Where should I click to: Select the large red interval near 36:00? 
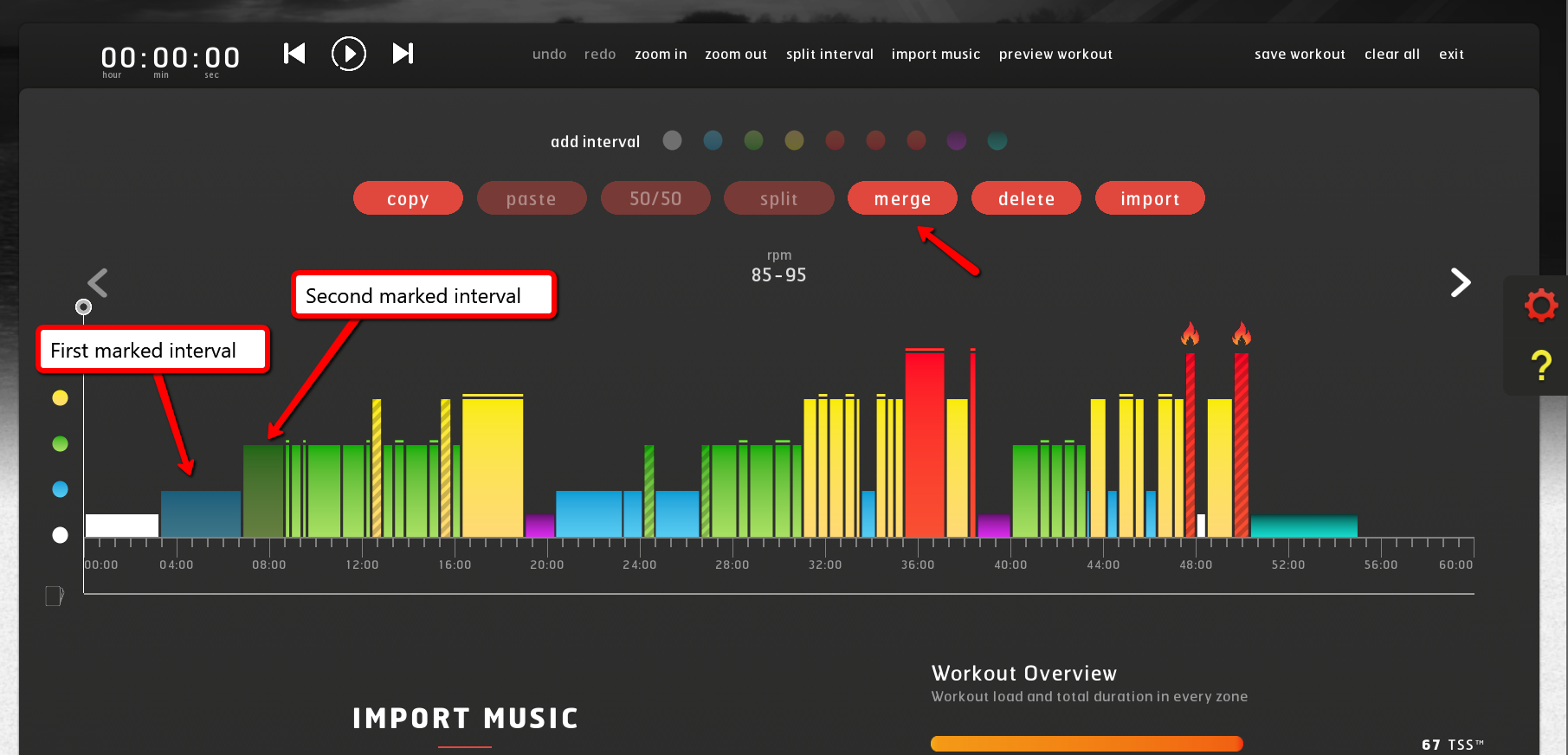pyautogui.click(x=924, y=443)
